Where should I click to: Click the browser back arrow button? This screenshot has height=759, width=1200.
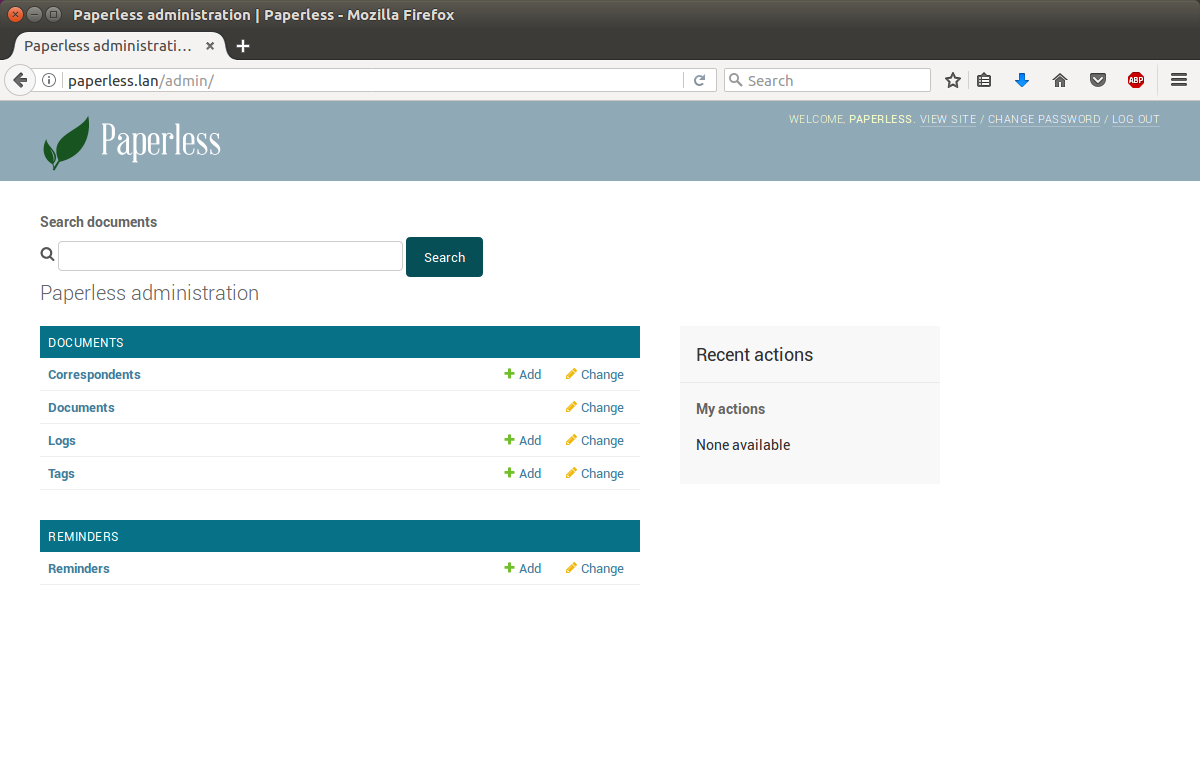tap(19, 80)
